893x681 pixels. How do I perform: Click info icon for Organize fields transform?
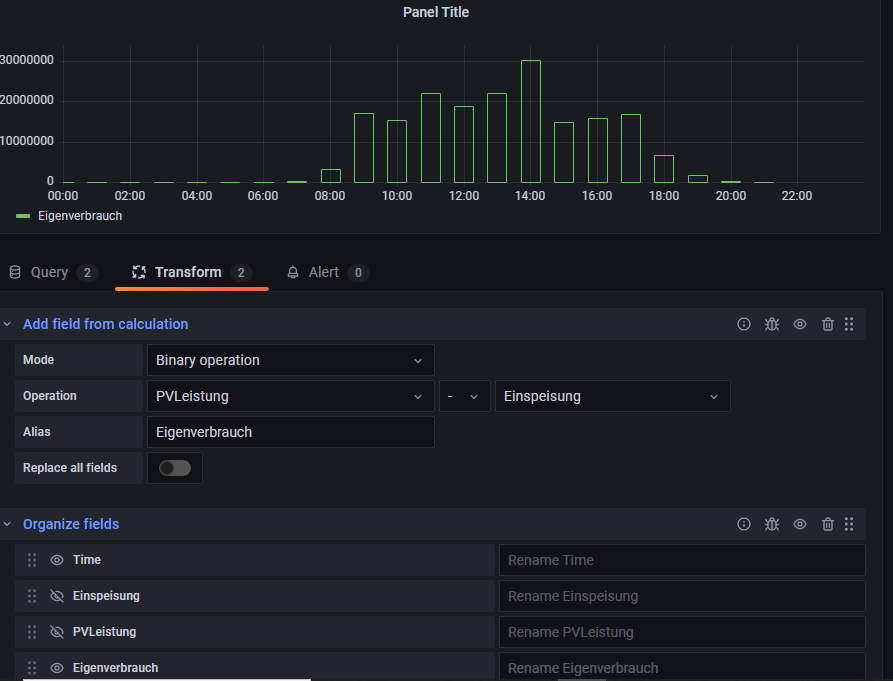744,524
